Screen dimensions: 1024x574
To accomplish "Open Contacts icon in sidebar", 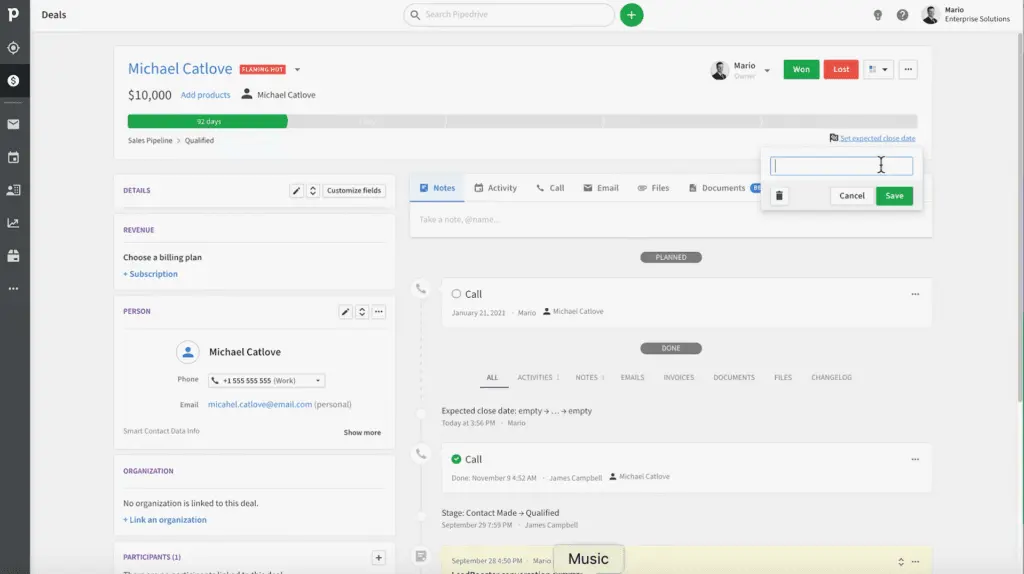I will [13, 190].
